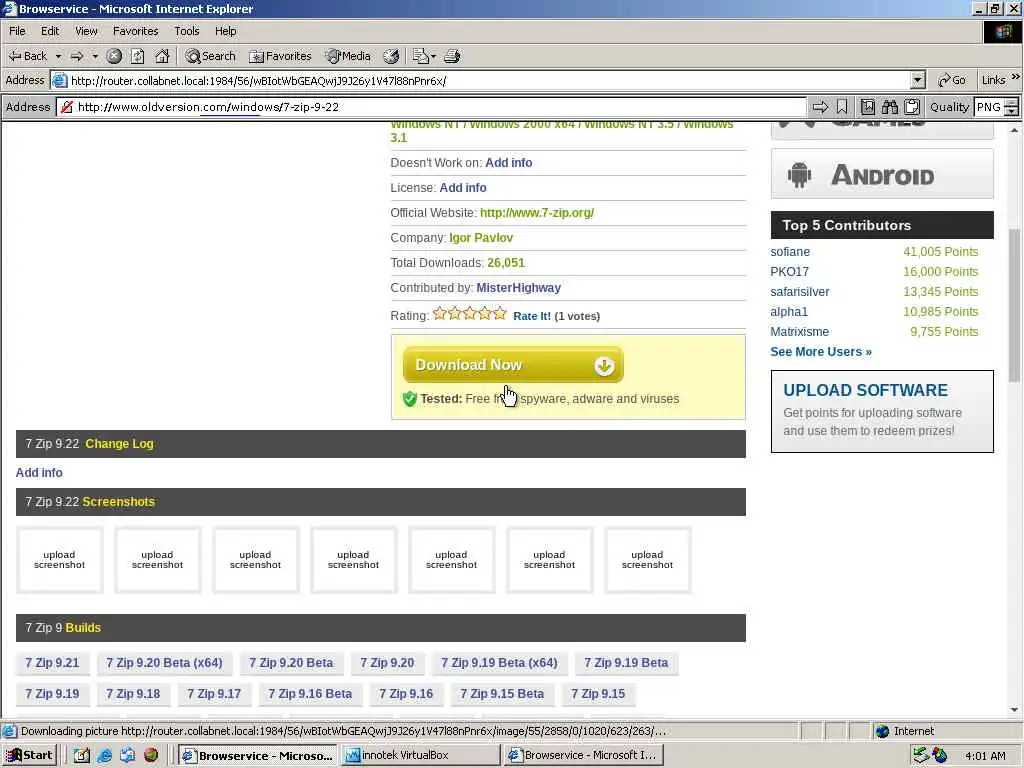
Task: Click the Android category banner
Action: pos(882,174)
